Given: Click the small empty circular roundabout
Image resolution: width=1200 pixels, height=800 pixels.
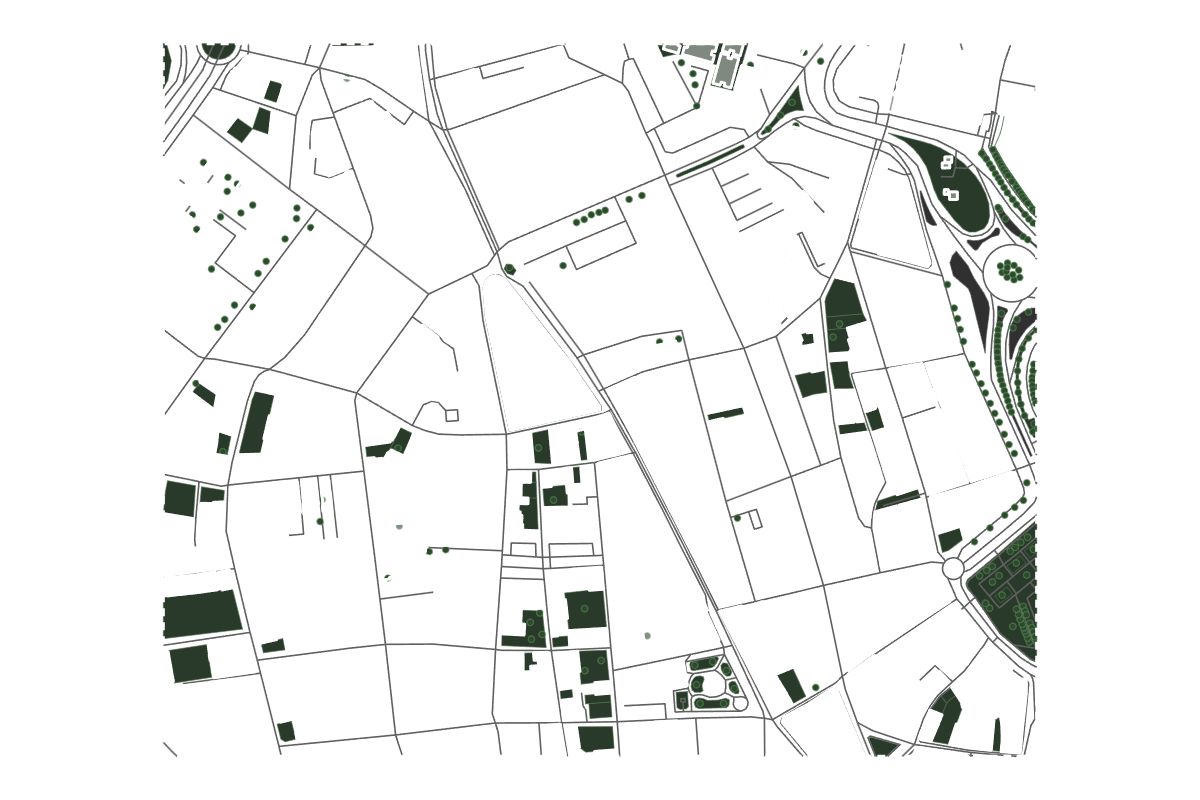Looking at the screenshot, I should 953,568.
